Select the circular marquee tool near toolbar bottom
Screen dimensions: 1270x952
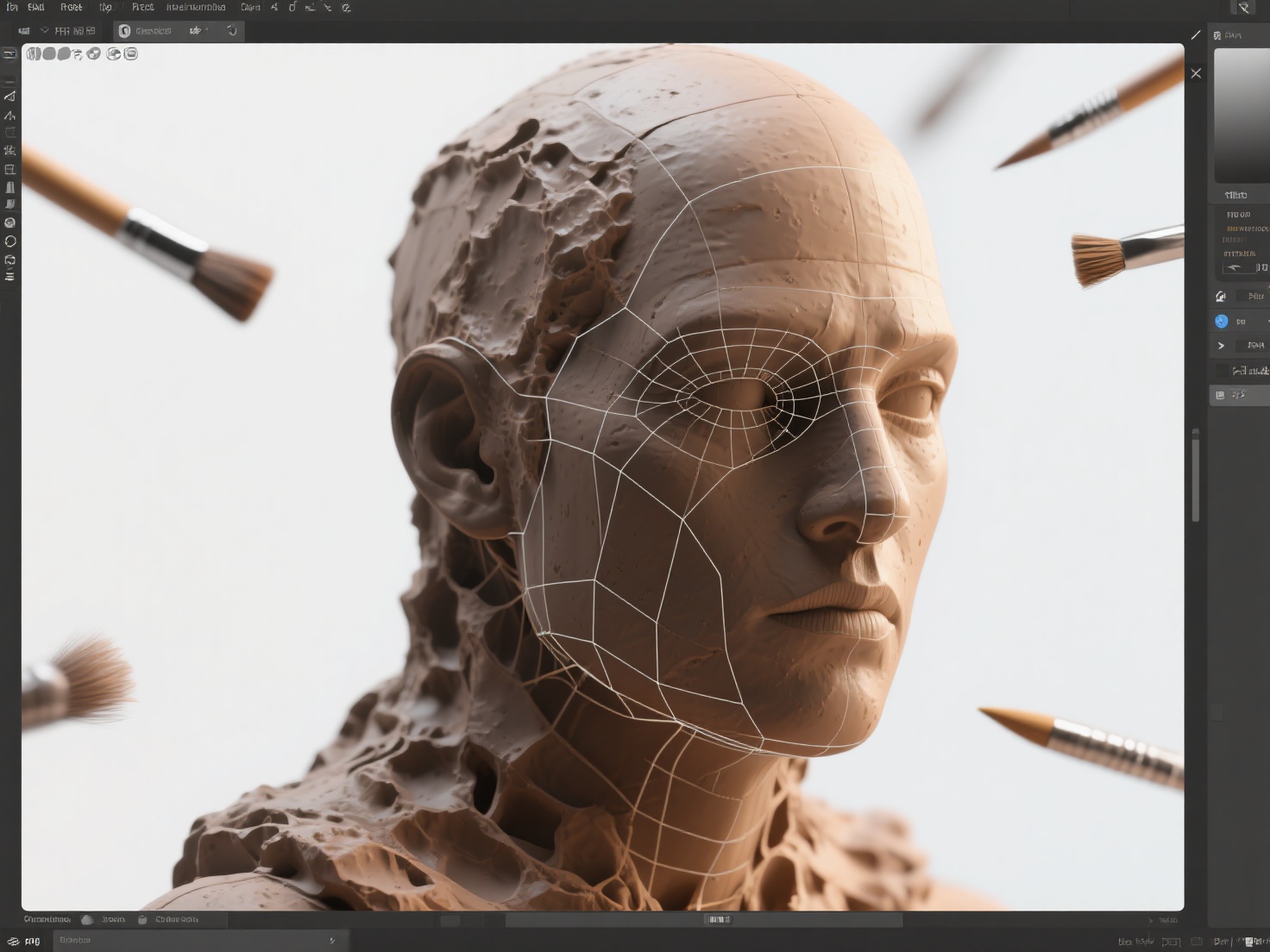(x=10, y=240)
